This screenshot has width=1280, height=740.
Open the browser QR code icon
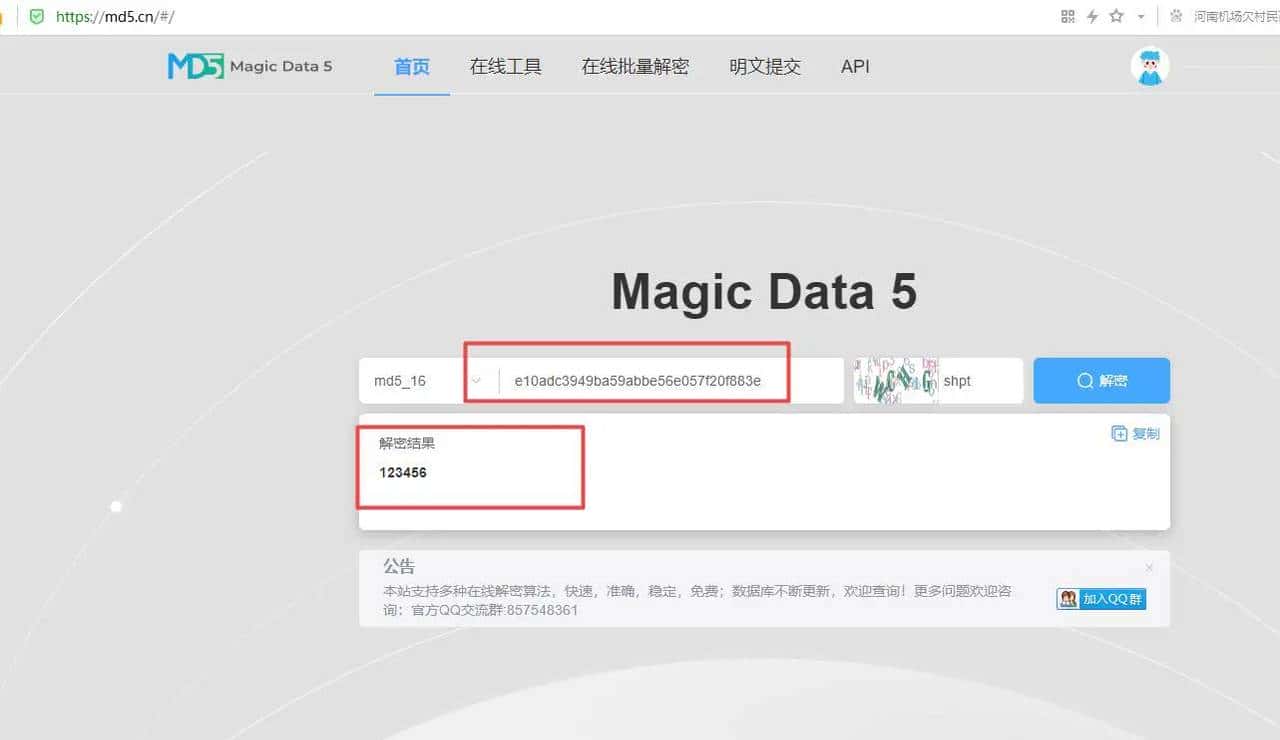pyautogui.click(x=1068, y=16)
